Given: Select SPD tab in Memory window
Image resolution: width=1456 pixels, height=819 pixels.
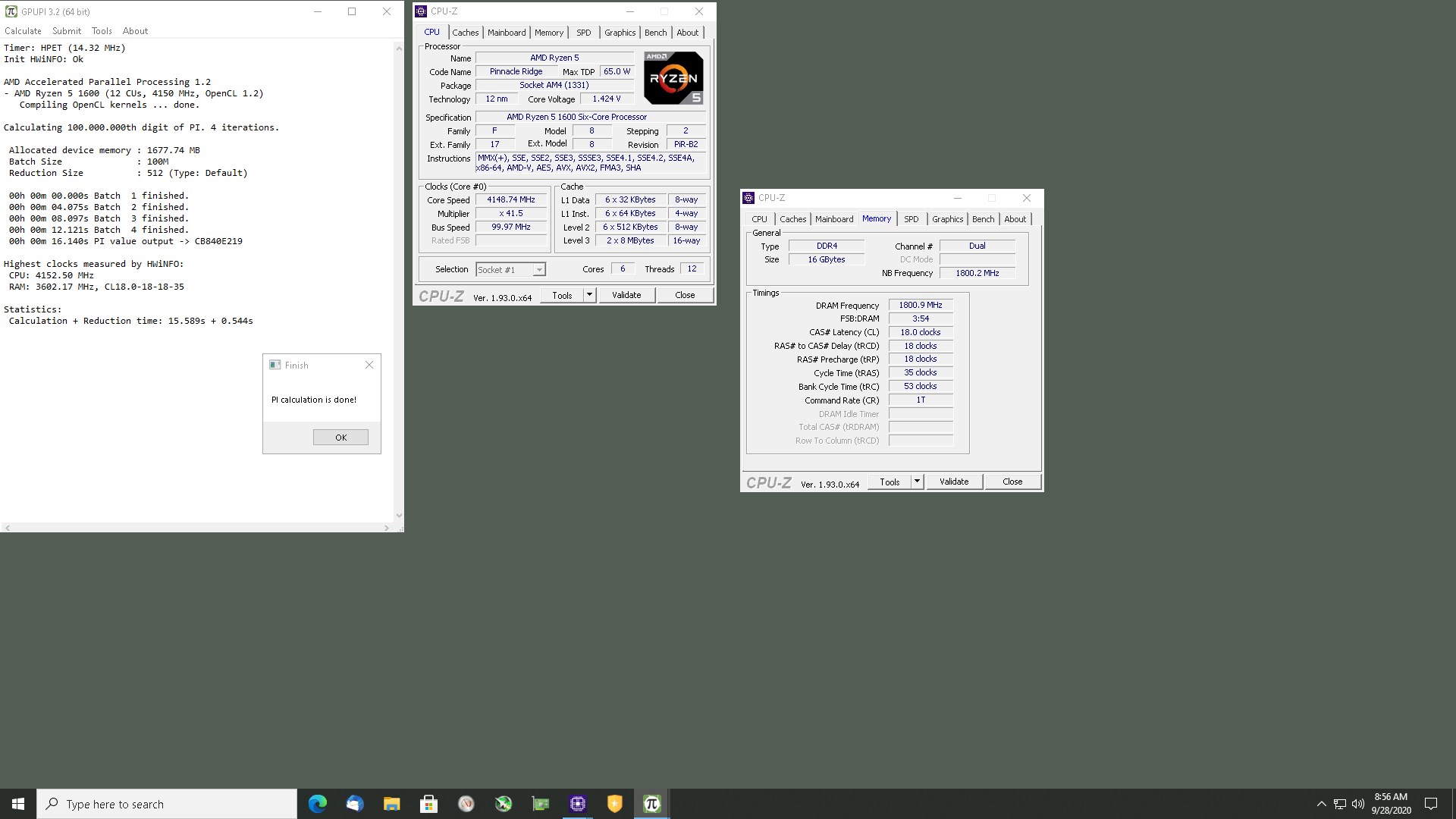Looking at the screenshot, I should coord(911,219).
